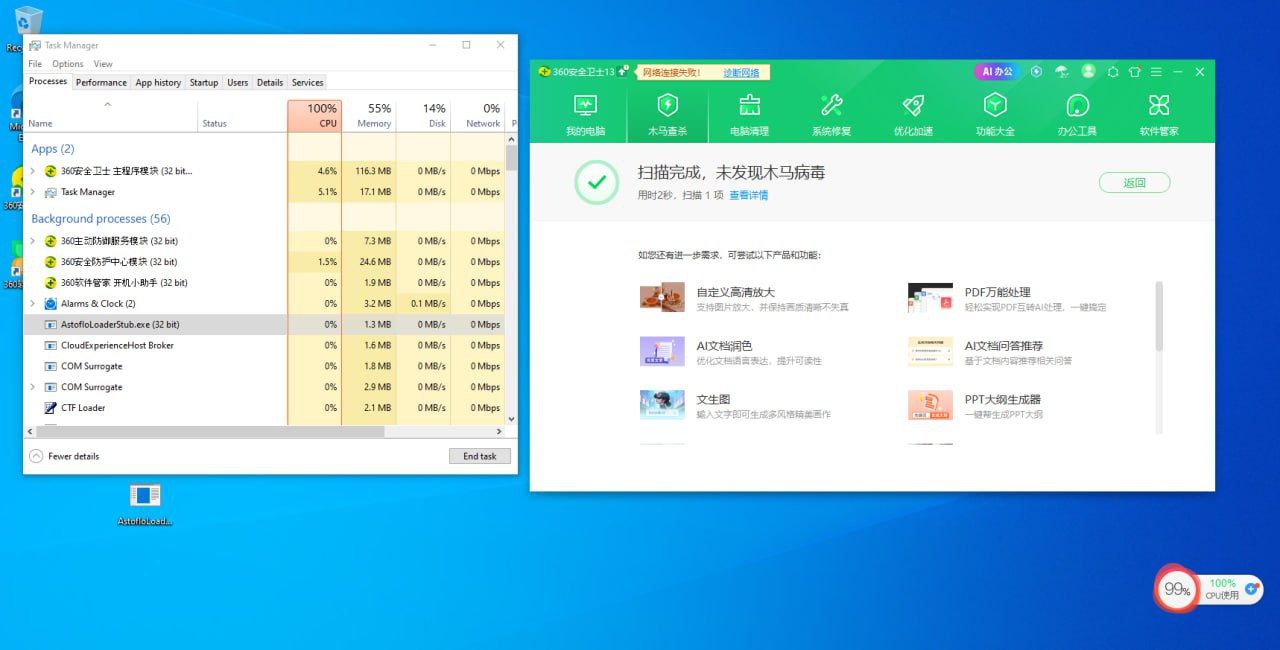Image resolution: width=1280 pixels, height=650 pixels.
Task: Select 360软件管家 开机小助手 process
Action: 265,283
